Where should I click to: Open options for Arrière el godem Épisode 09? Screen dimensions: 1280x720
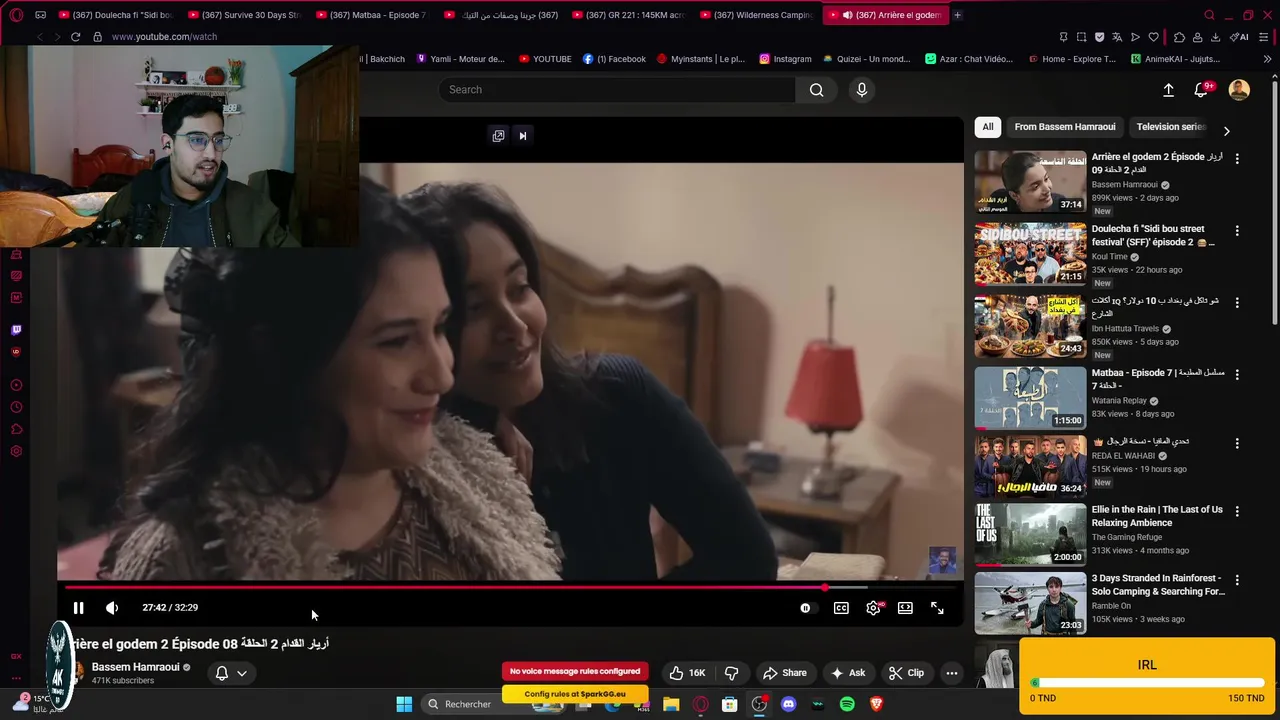coord(1237,159)
